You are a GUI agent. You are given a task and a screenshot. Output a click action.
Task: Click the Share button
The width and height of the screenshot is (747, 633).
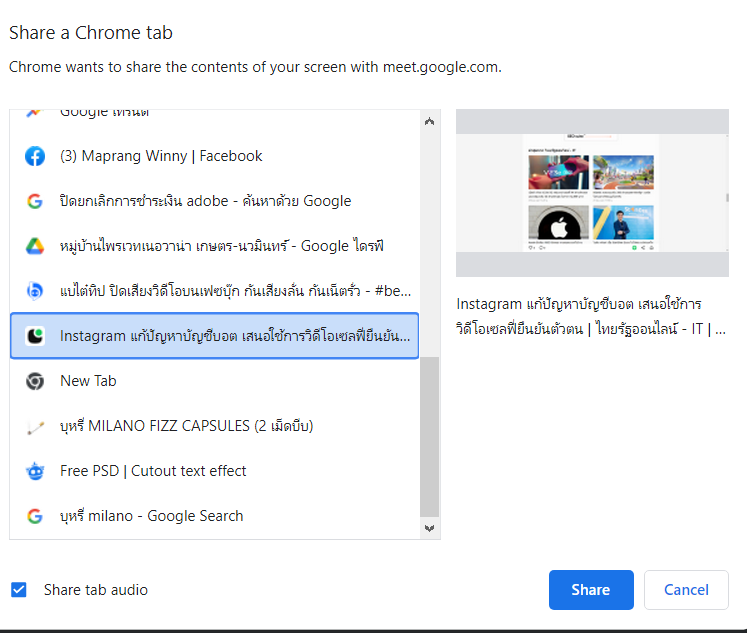point(591,590)
